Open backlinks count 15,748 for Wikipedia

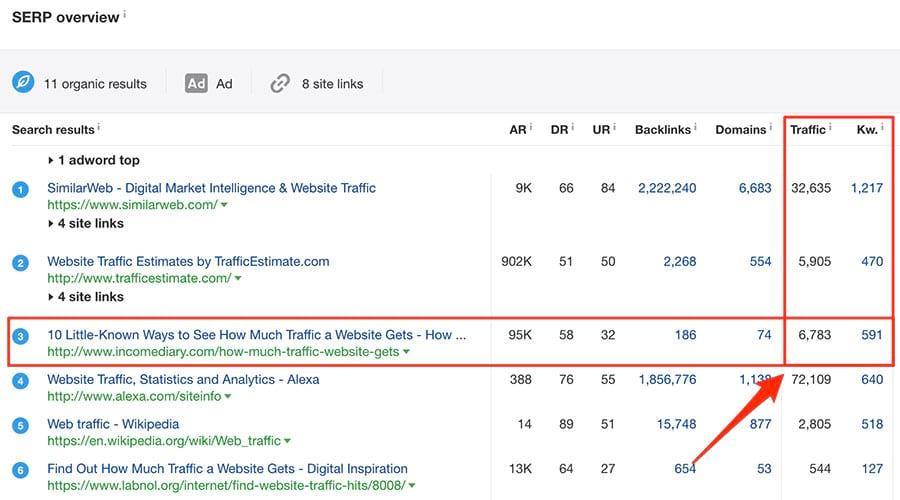point(677,424)
